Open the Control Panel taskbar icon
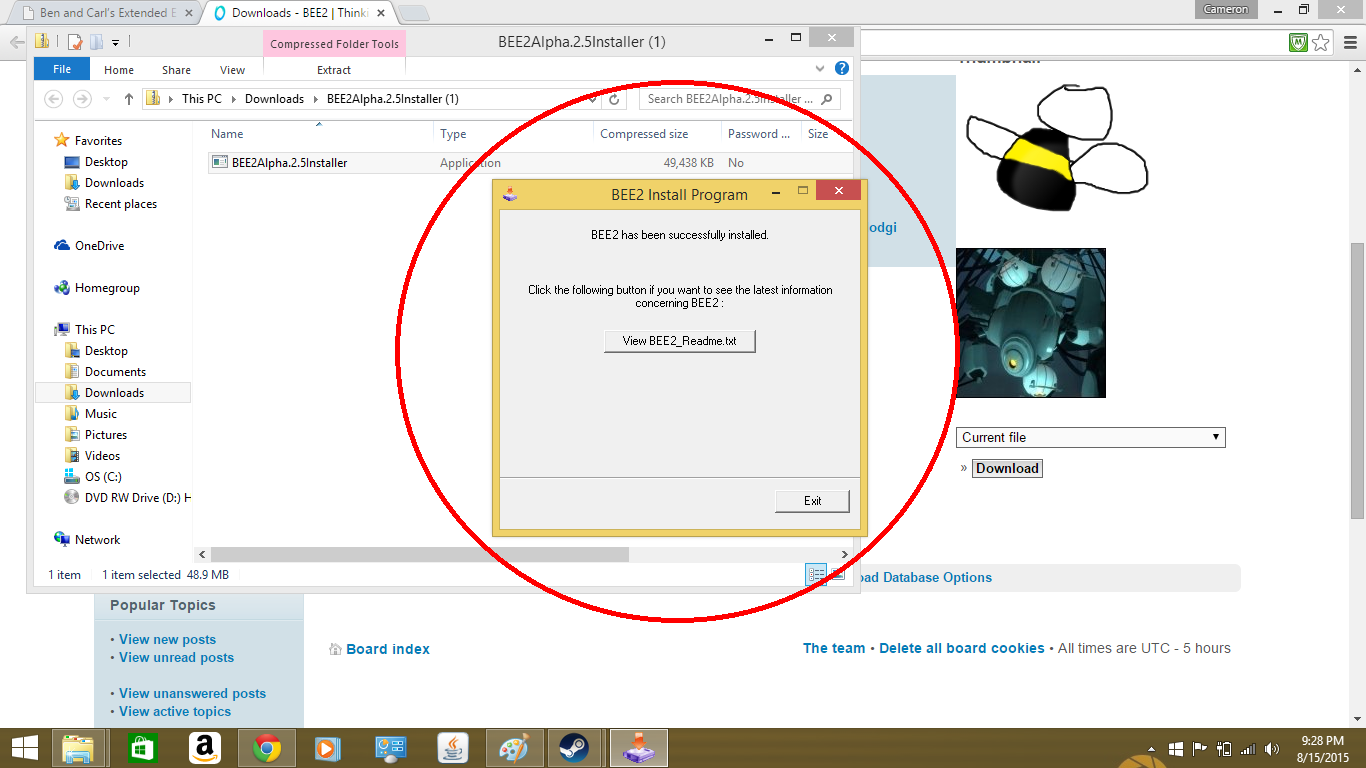Screen dimensions: 1366x768 click(390, 748)
